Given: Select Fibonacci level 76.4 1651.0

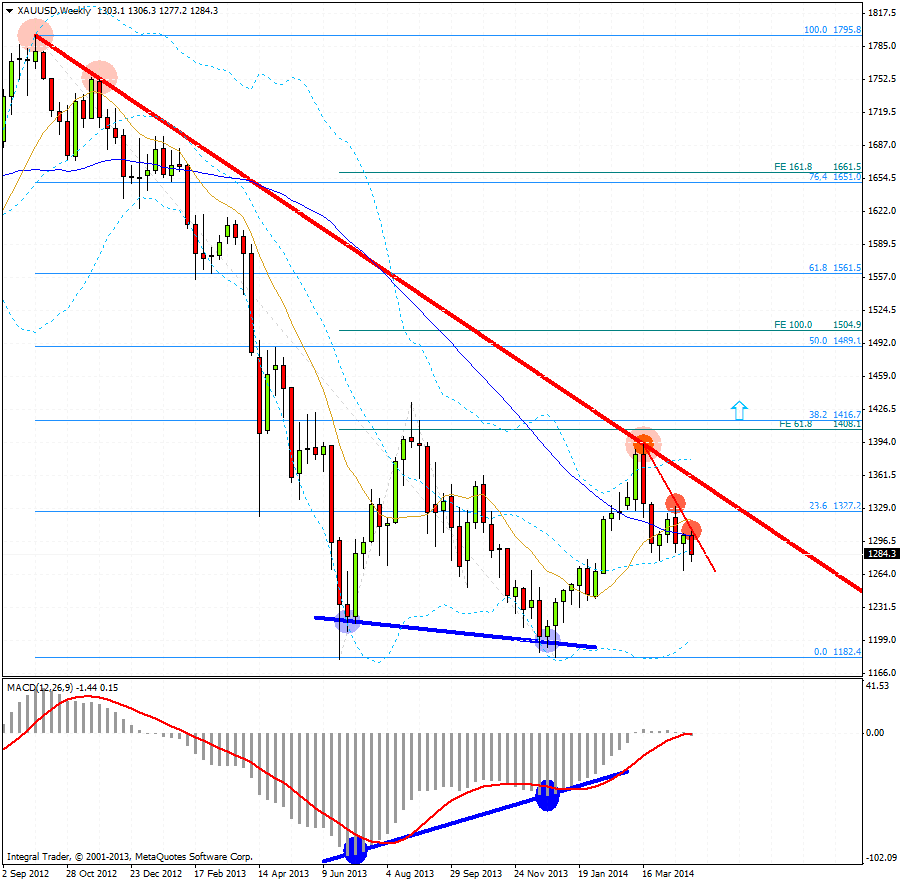Looking at the screenshot, I should click(x=835, y=177).
